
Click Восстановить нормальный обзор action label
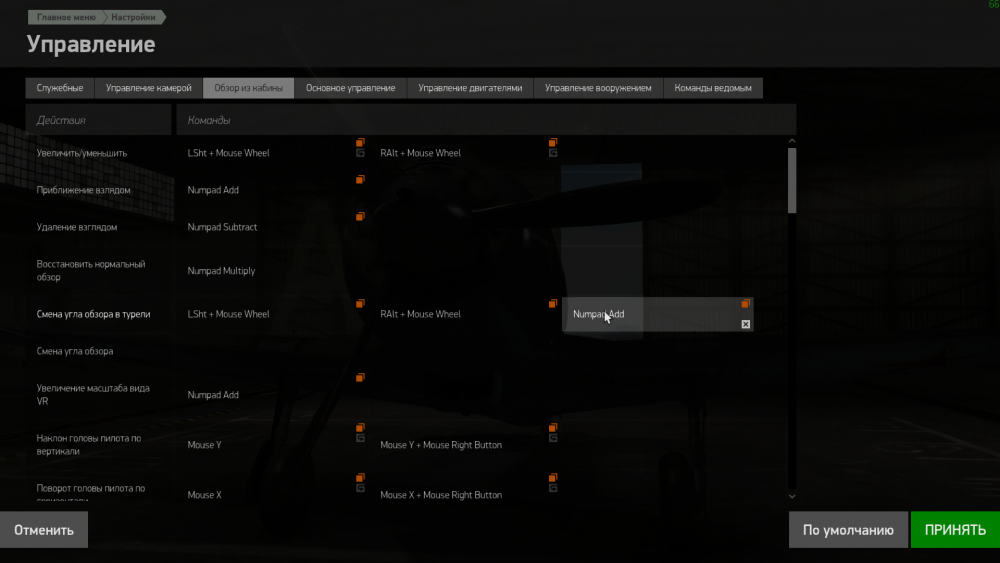click(91, 271)
